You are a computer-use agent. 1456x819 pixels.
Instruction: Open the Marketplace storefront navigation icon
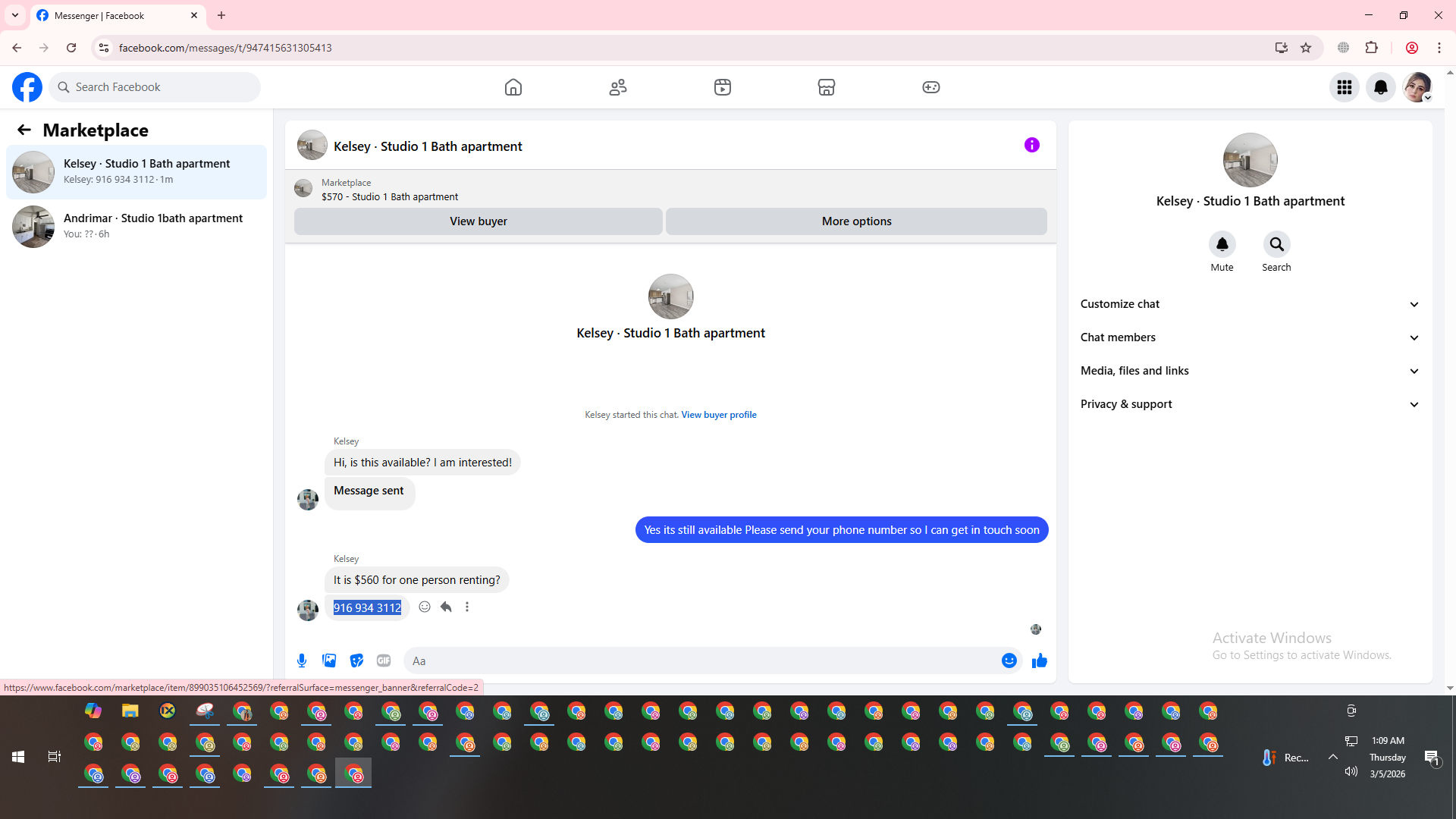(827, 87)
